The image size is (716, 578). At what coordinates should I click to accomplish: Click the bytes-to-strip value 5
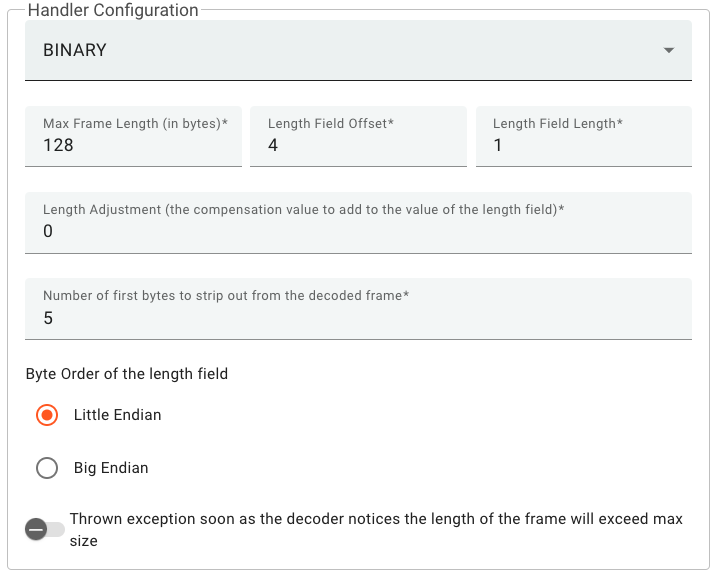click(x=48, y=318)
